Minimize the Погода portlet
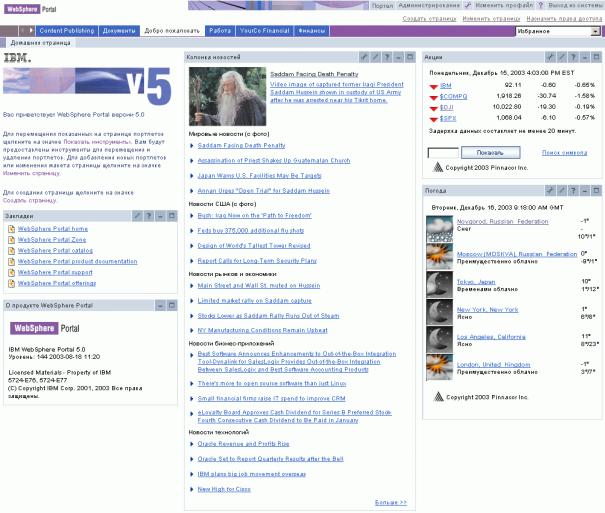 click(x=585, y=191)
